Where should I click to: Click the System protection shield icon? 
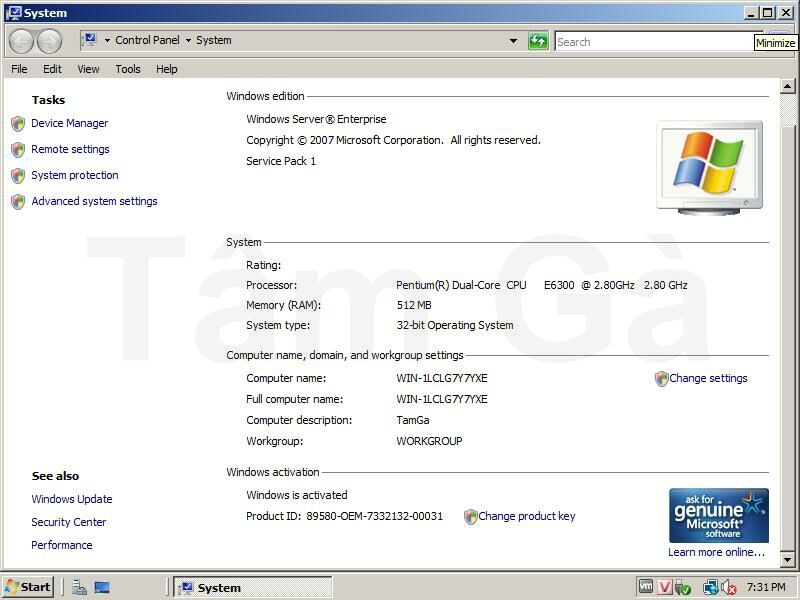pos(18,176)
